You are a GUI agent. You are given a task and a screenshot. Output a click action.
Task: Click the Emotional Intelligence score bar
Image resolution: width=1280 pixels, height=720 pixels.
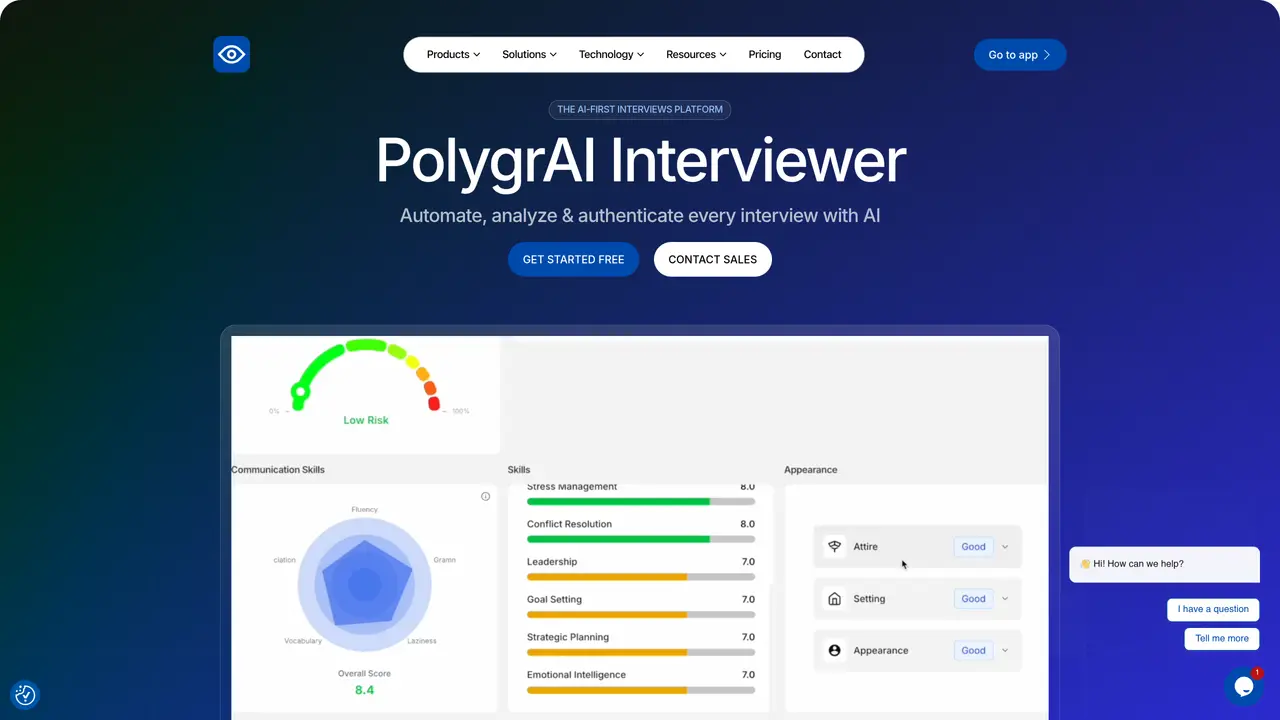tap(641, 690)
